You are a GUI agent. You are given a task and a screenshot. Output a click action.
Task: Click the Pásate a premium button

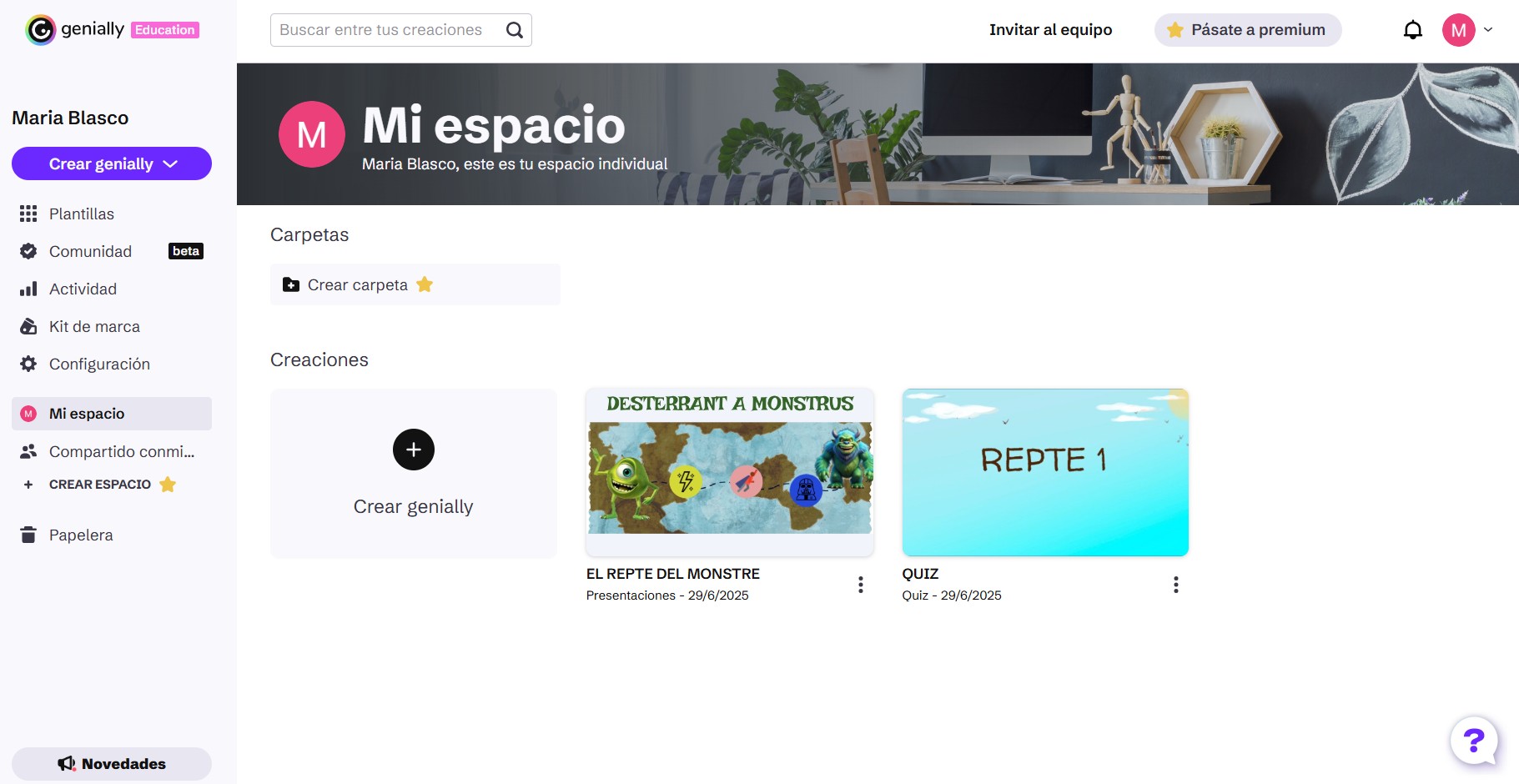click(x=1247, y=30)
